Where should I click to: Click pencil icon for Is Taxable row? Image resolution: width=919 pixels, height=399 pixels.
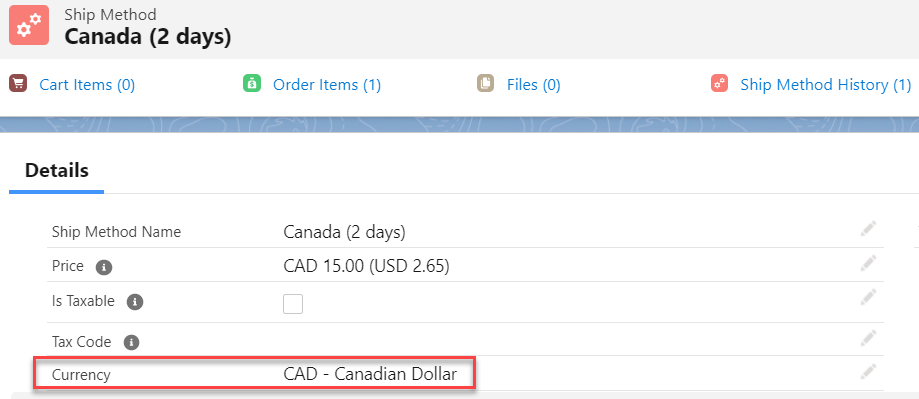pos(868,298)
